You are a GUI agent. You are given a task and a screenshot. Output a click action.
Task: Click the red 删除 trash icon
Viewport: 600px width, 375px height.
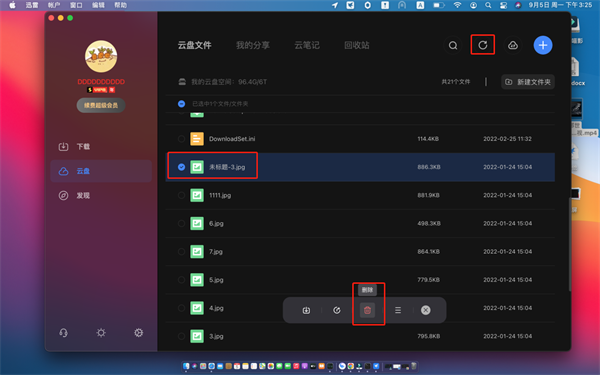tap(367, 310)
